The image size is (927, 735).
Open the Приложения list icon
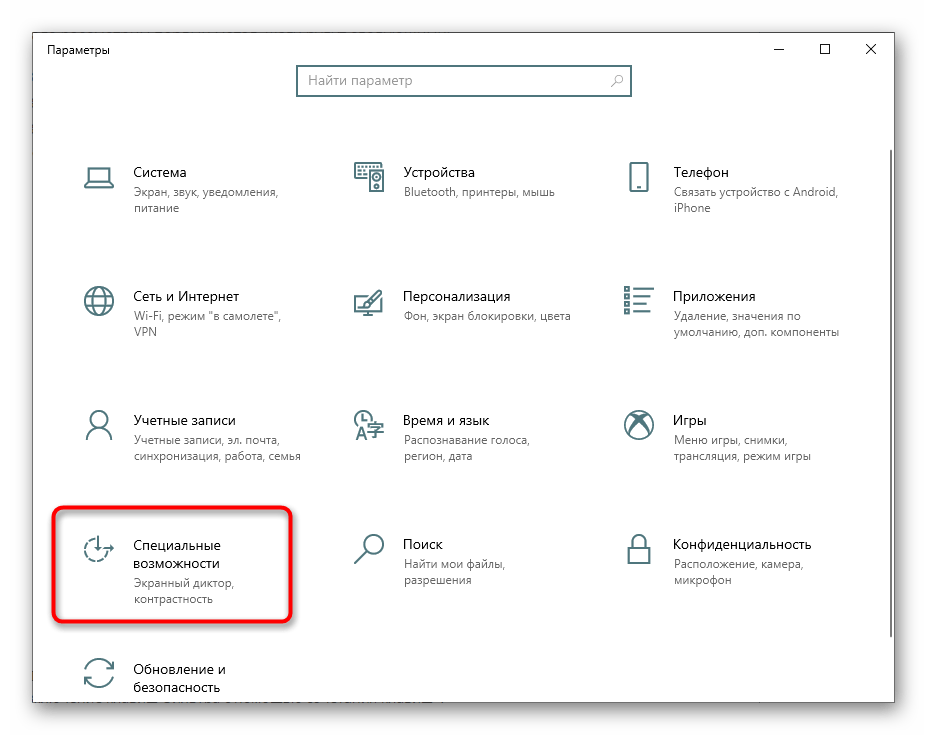tap(638, 300)
